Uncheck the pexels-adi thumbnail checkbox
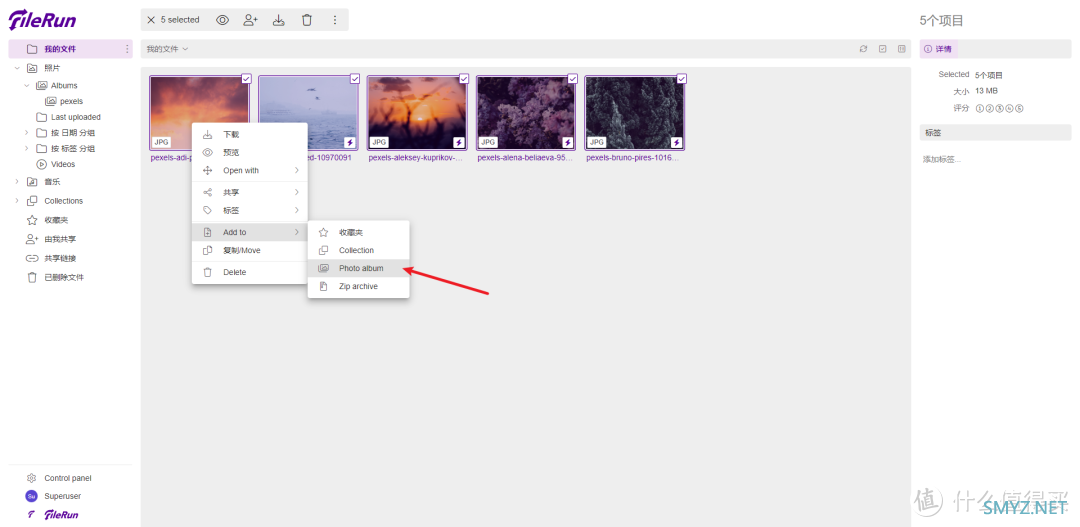This screenshot has height=527, width=1080. (x=246, y=79)
